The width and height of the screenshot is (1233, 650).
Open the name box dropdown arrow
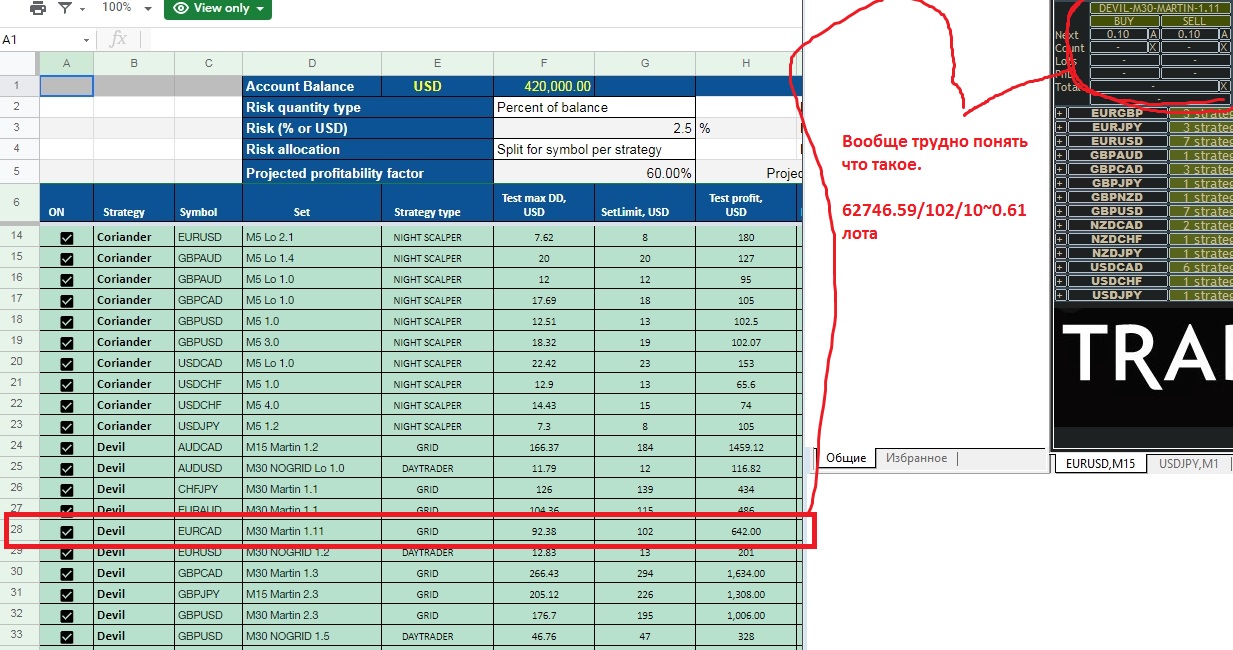[x=85, y=39]
